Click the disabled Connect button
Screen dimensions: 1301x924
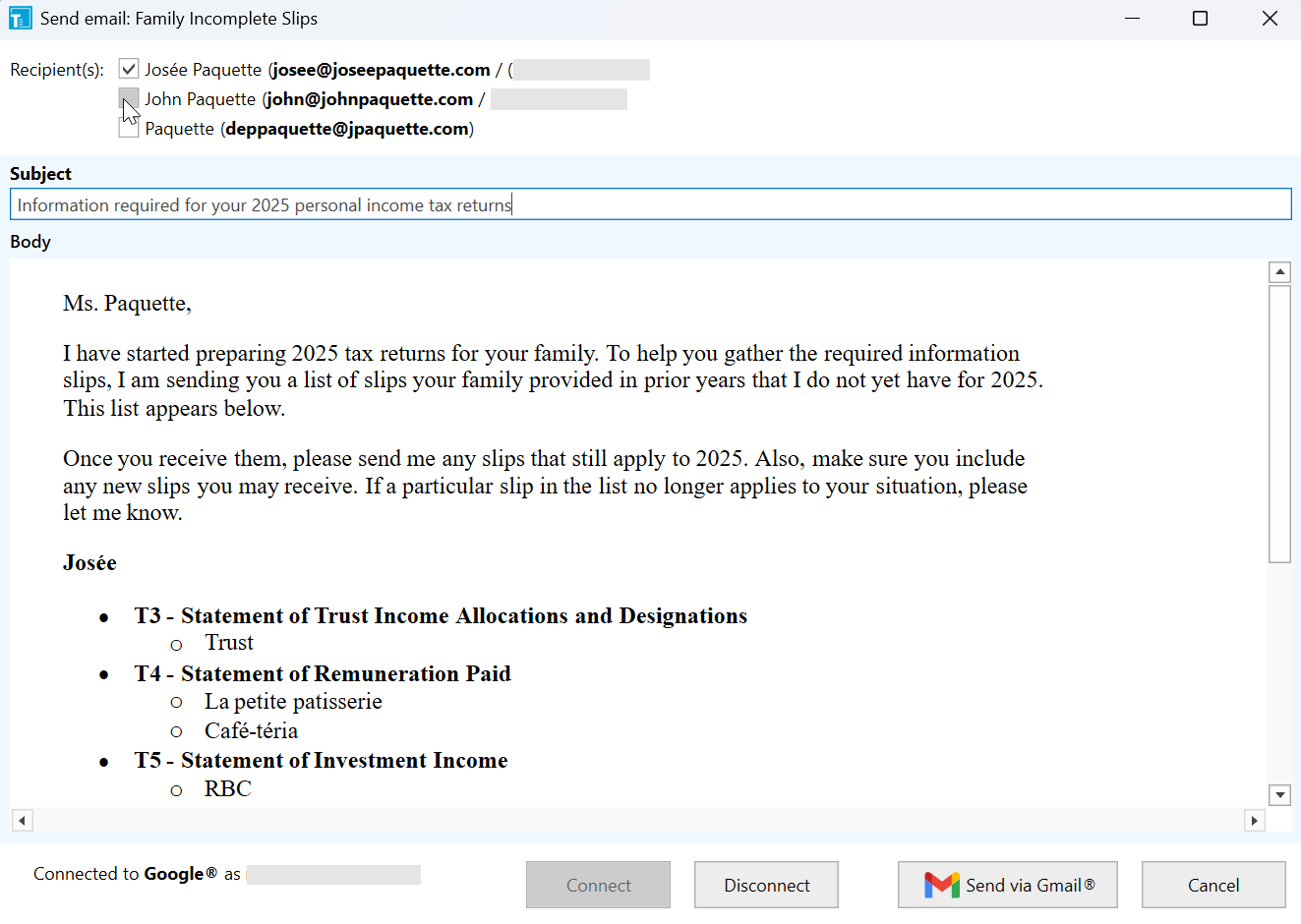[x=598, y=884]
